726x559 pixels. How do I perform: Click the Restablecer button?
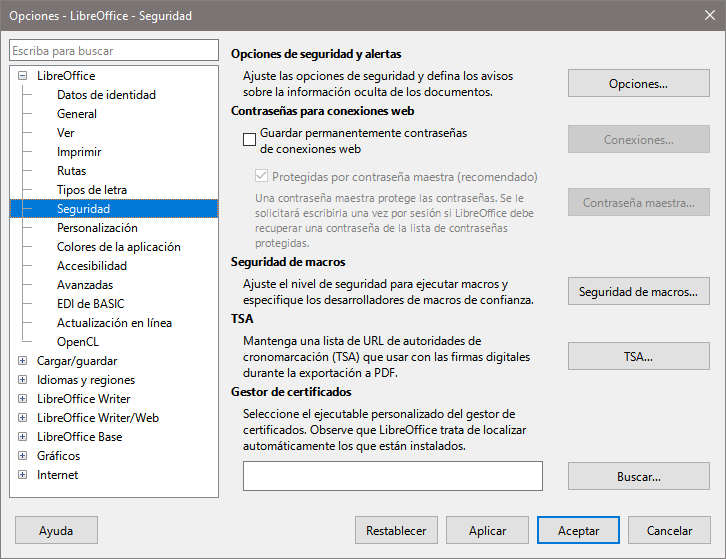coord(396,530)
